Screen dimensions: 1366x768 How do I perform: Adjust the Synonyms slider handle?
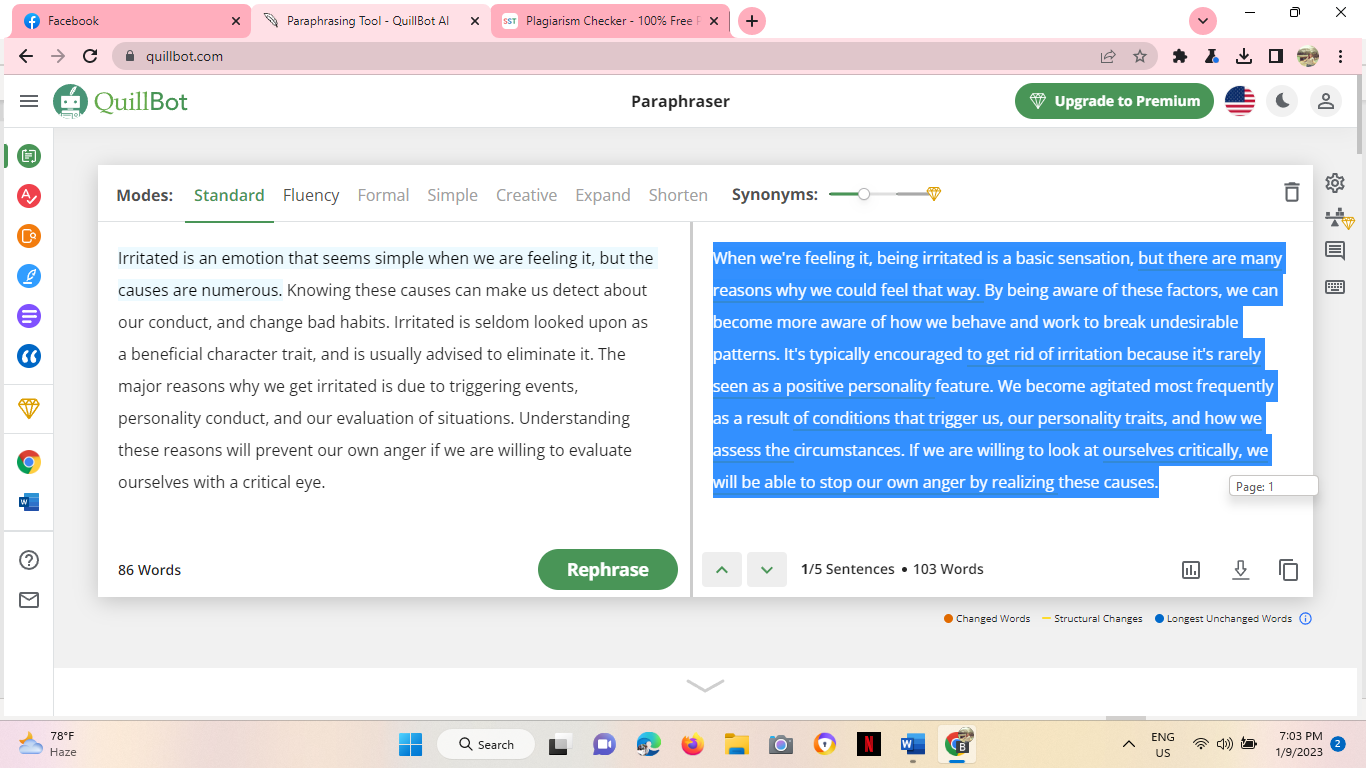coord(864,194)
